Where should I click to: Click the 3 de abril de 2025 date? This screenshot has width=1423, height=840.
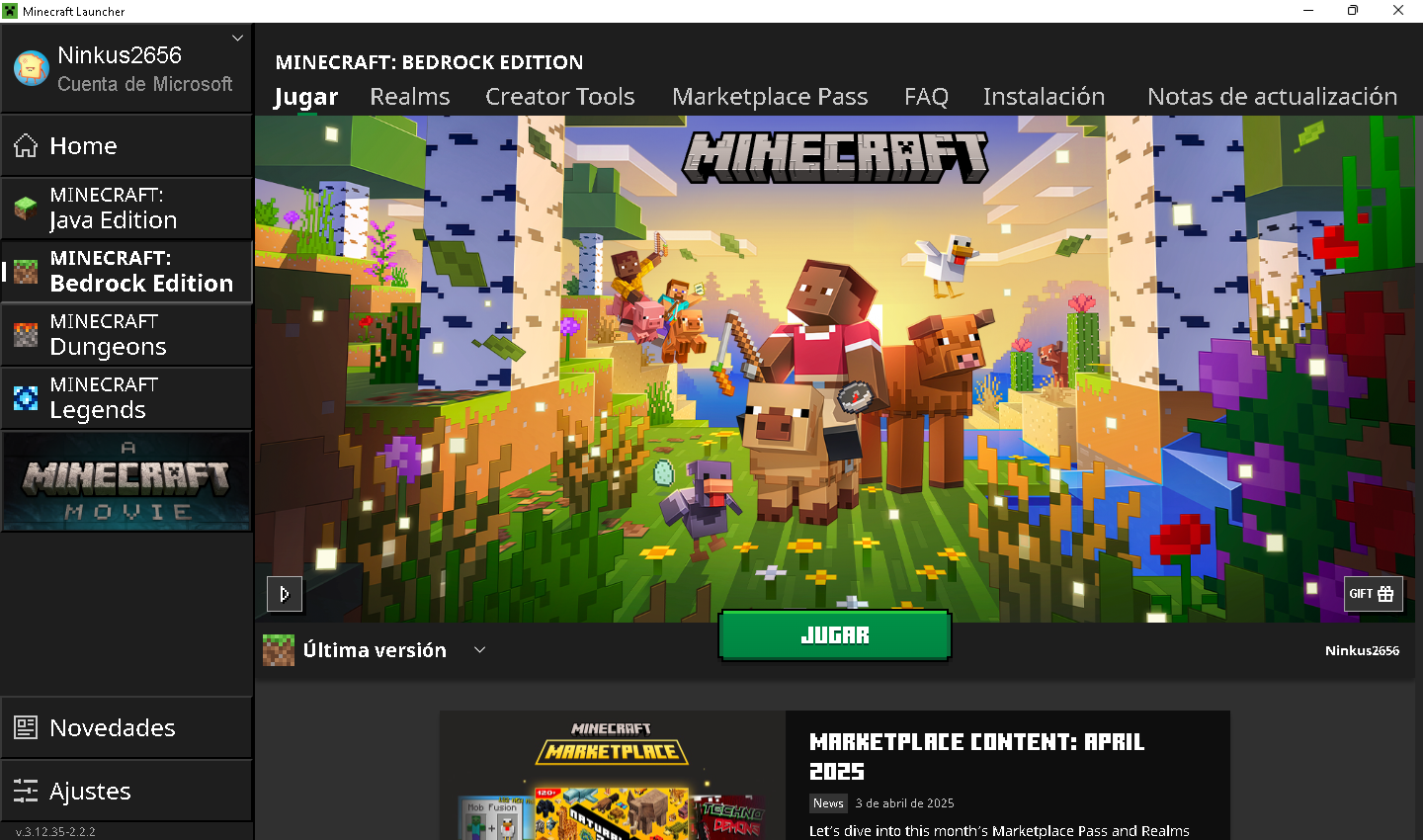tap(905, 803)
